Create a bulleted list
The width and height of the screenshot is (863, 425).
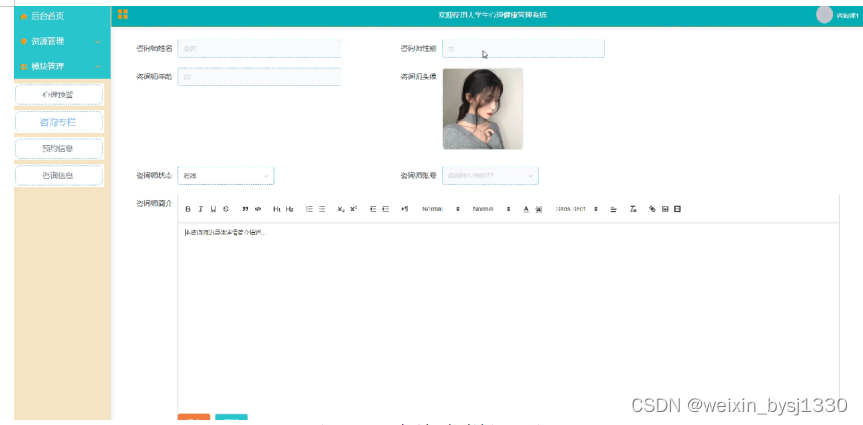(x=321, y=209)
